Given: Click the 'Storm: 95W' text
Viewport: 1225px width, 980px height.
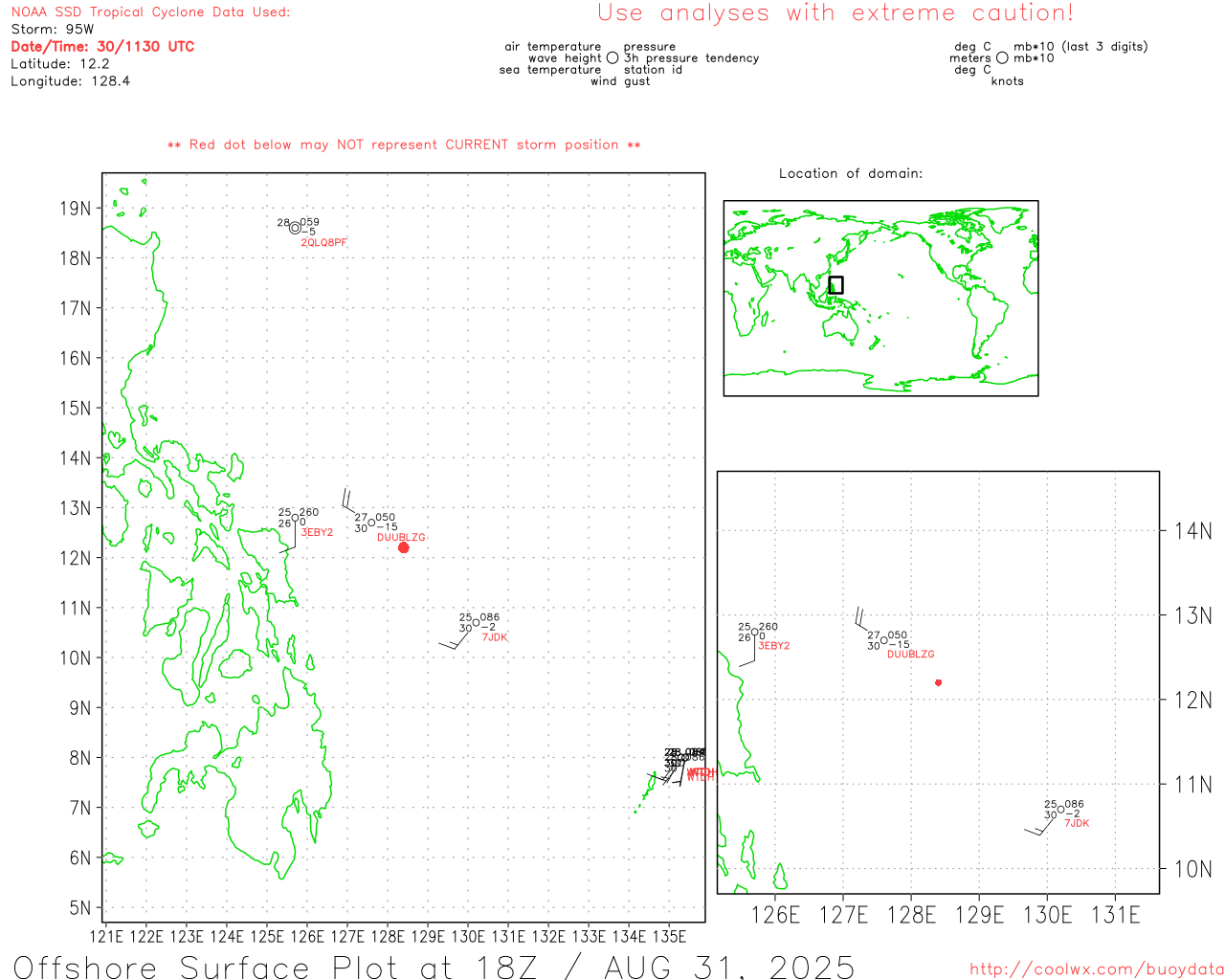Looking at the screenshot, I should tap(53, 30).
